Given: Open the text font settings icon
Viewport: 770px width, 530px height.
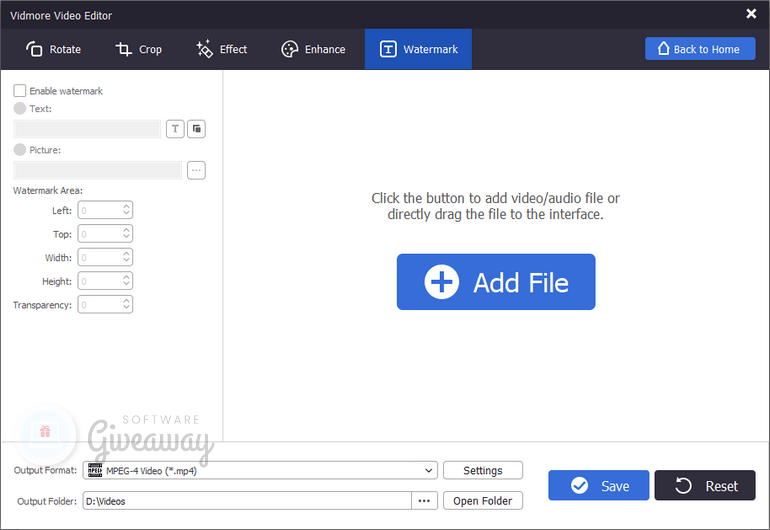Looking at the screenshot, I should point(175,129).
